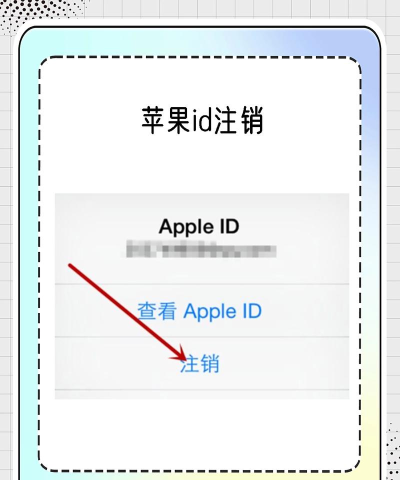Click the letters id in the title
The image size is (400, 480).
point(202,120)
